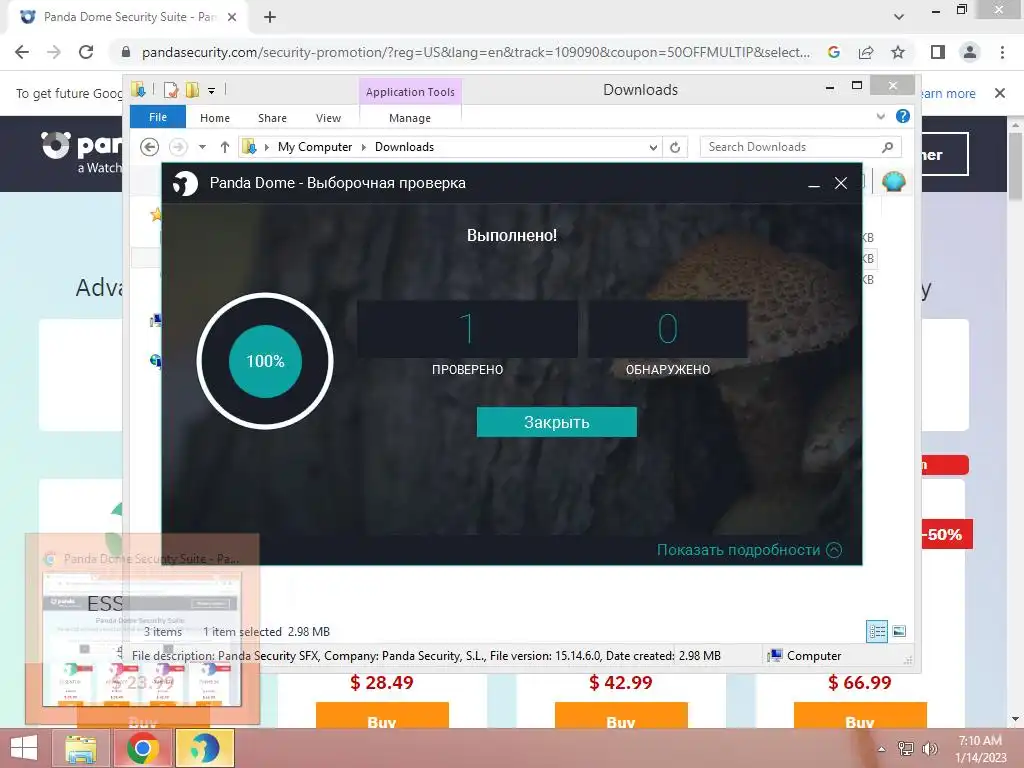Click My Computer in the address path
This screenshot has height=768, width=1024.
click(x=315, y=147)
